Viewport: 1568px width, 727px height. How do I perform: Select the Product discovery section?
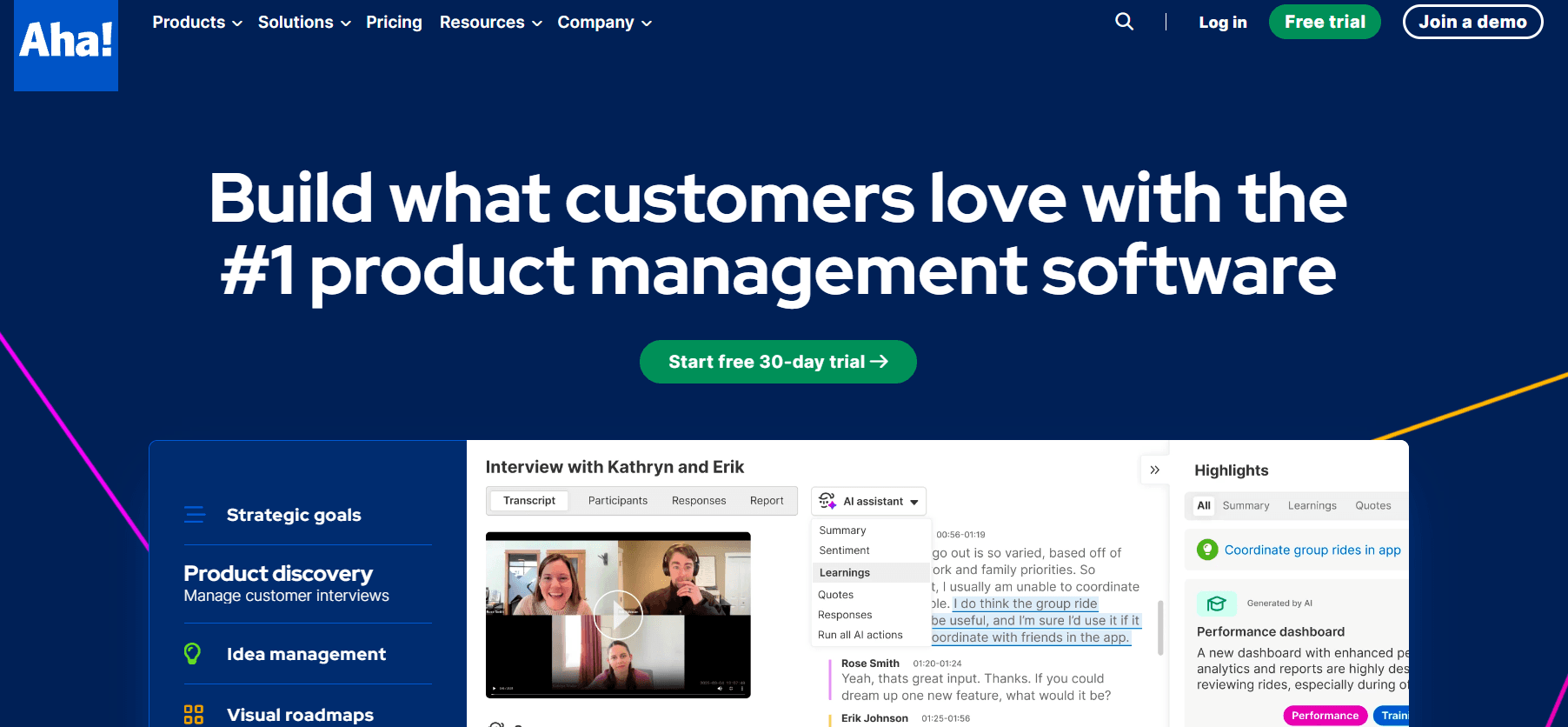(x=308, y=584)
